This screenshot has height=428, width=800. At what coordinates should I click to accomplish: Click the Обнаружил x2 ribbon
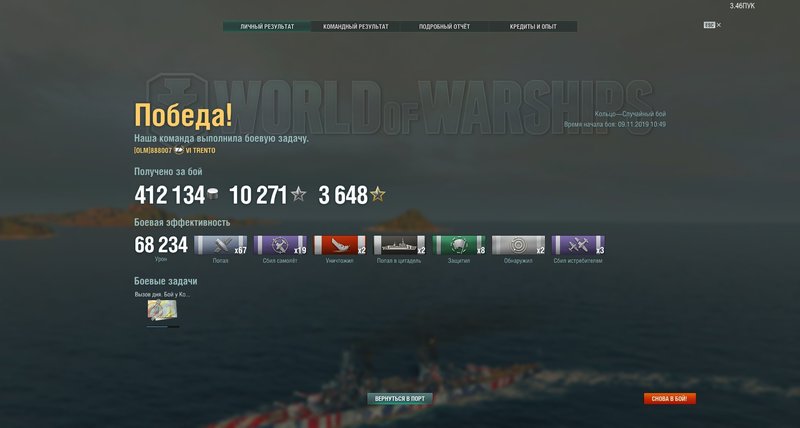coord(518,245)
